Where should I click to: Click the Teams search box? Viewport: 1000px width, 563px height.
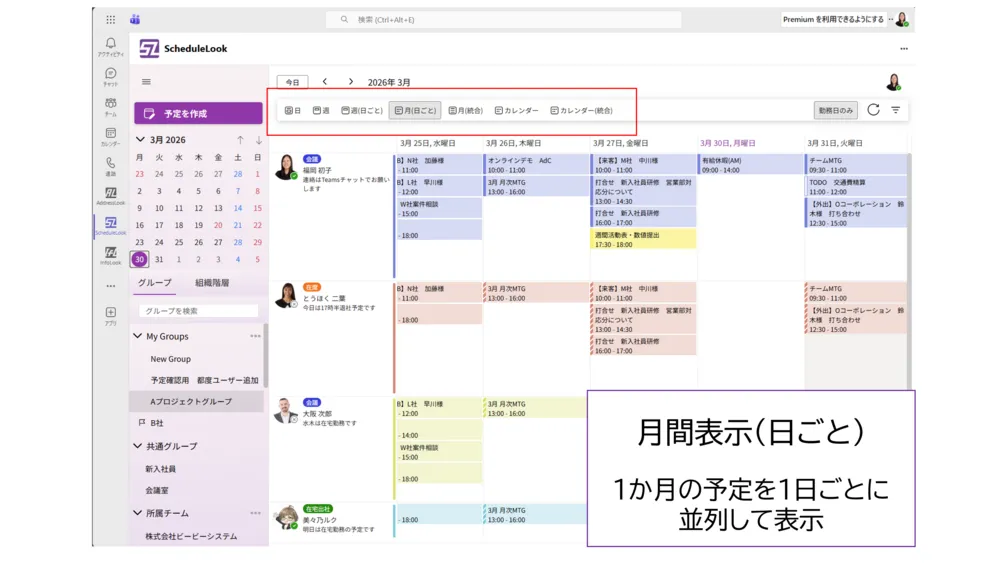click(x=503, y=20)
